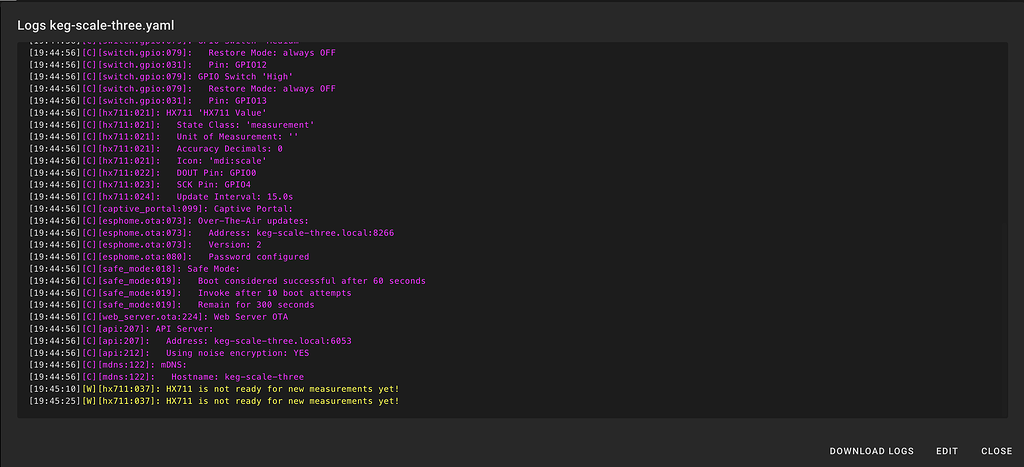Click the 'Password configured' log line
This screenshot has width=1024, height=467.
[x=258, y=256]
